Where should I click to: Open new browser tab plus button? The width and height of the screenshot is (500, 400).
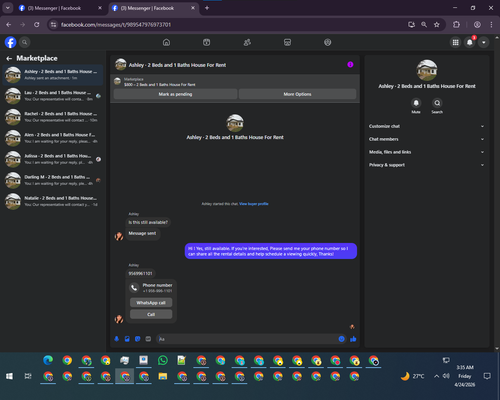click(x=207, y=8)
